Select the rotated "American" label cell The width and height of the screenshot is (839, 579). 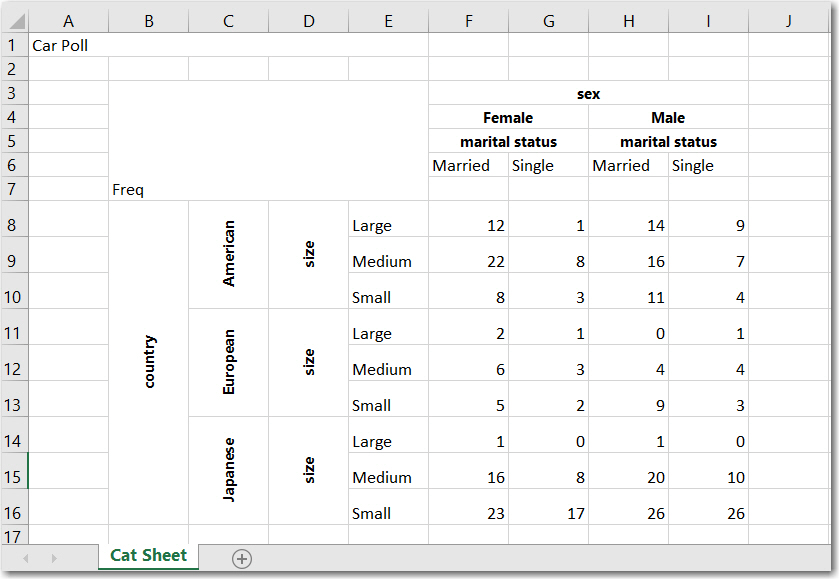point(229,254)
